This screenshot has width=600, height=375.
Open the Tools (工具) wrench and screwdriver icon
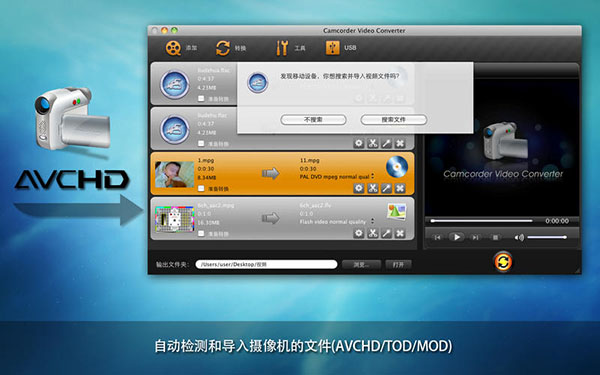(x=282, y=48)
